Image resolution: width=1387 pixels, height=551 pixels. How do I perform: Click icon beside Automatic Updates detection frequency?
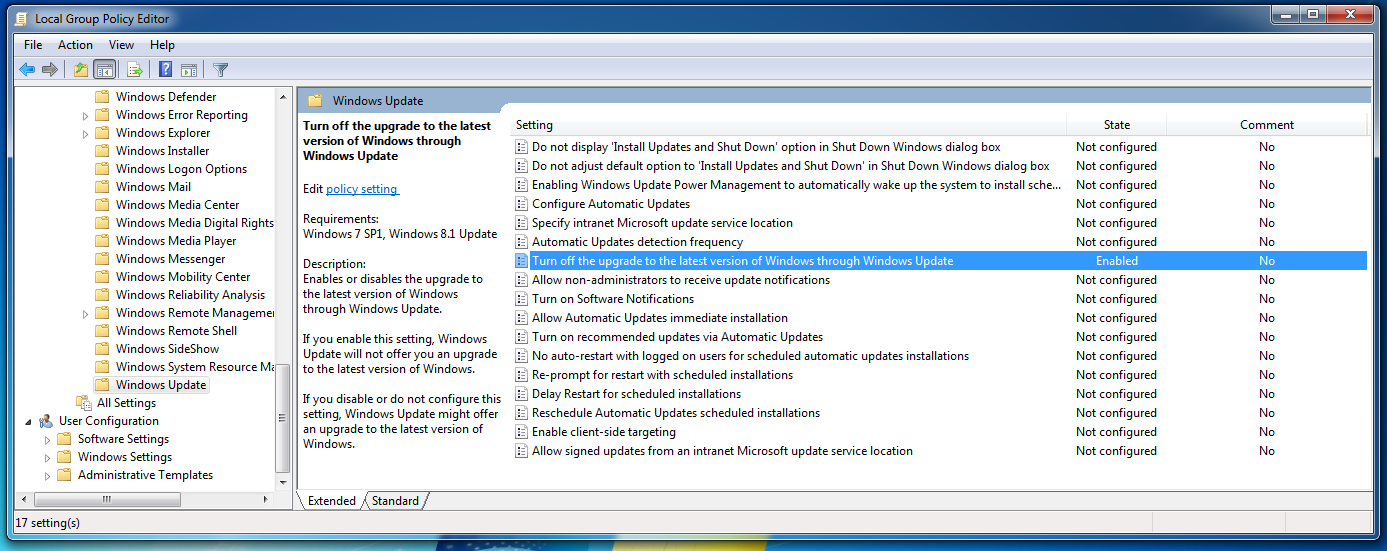(521, 242)
